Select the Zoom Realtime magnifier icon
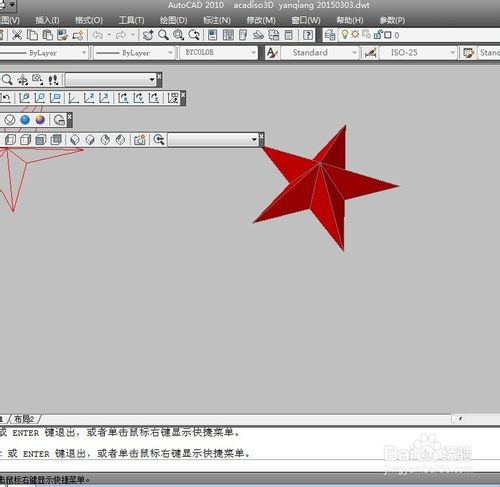500x487 pixels. 163,35
